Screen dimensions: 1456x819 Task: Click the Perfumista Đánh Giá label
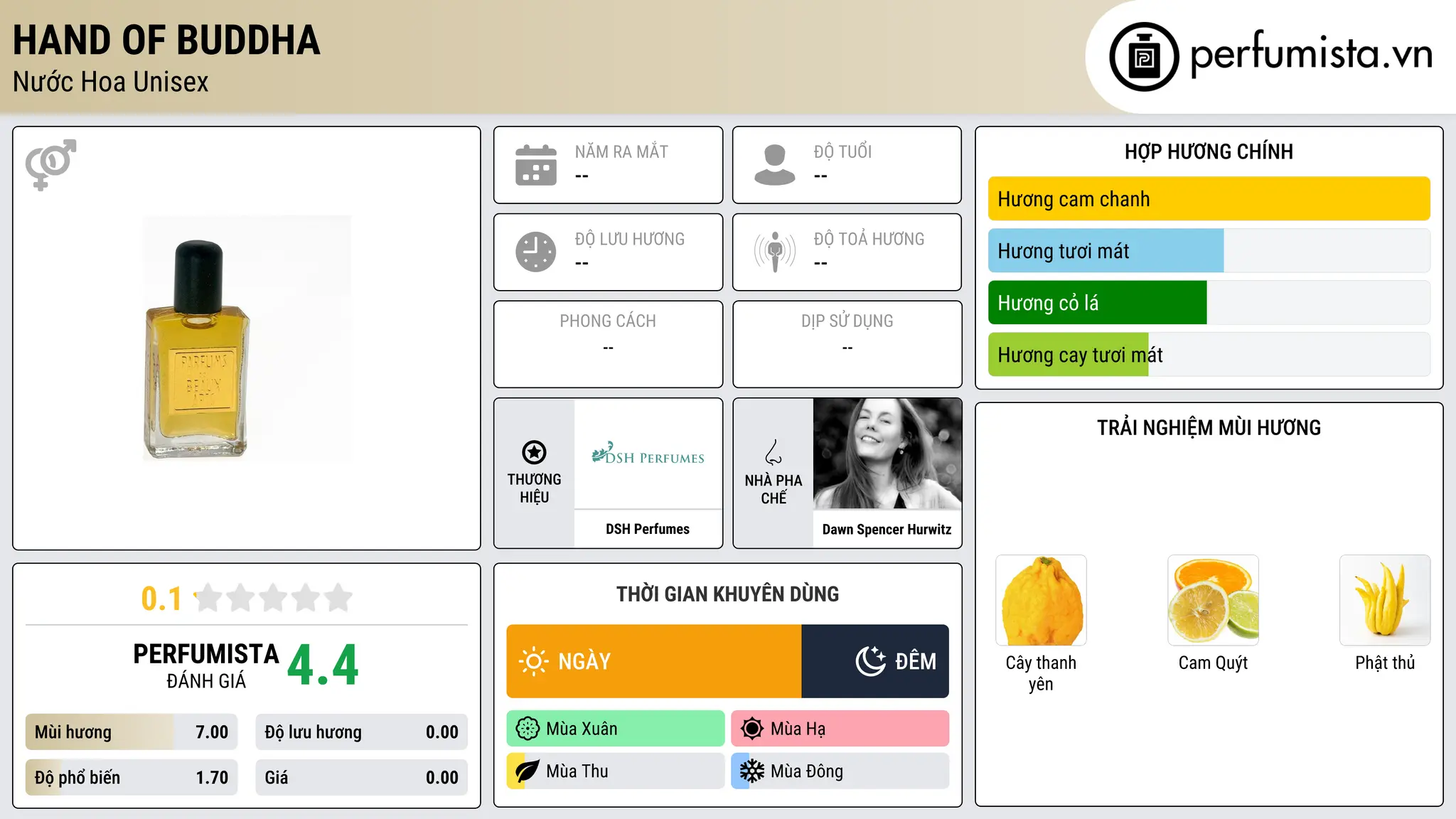coord(206,665)
